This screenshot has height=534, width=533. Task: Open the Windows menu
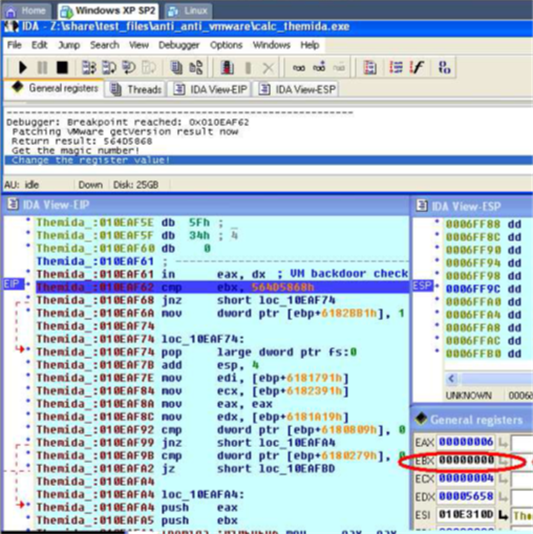click(271, 45)
